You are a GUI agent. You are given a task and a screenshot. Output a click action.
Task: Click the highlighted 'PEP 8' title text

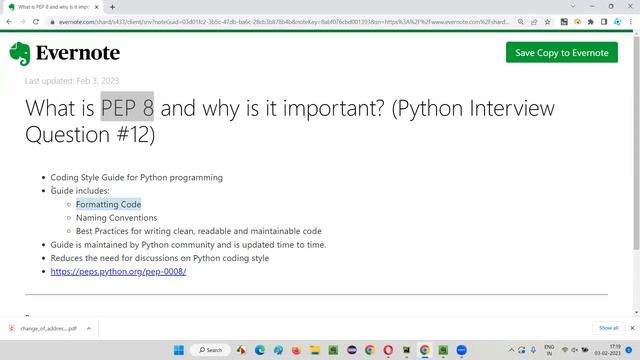pos(127,108)
